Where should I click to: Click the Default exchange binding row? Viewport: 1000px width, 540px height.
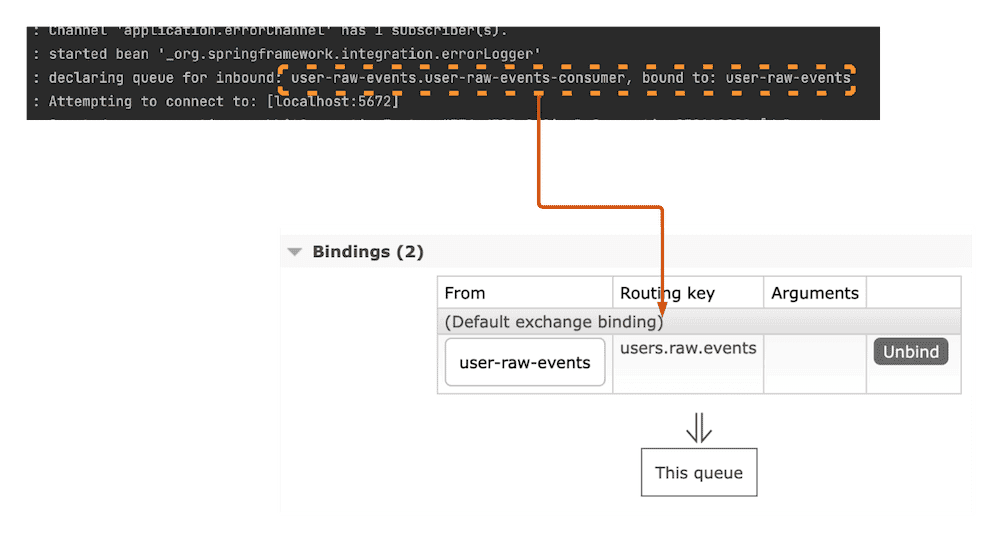699,322
